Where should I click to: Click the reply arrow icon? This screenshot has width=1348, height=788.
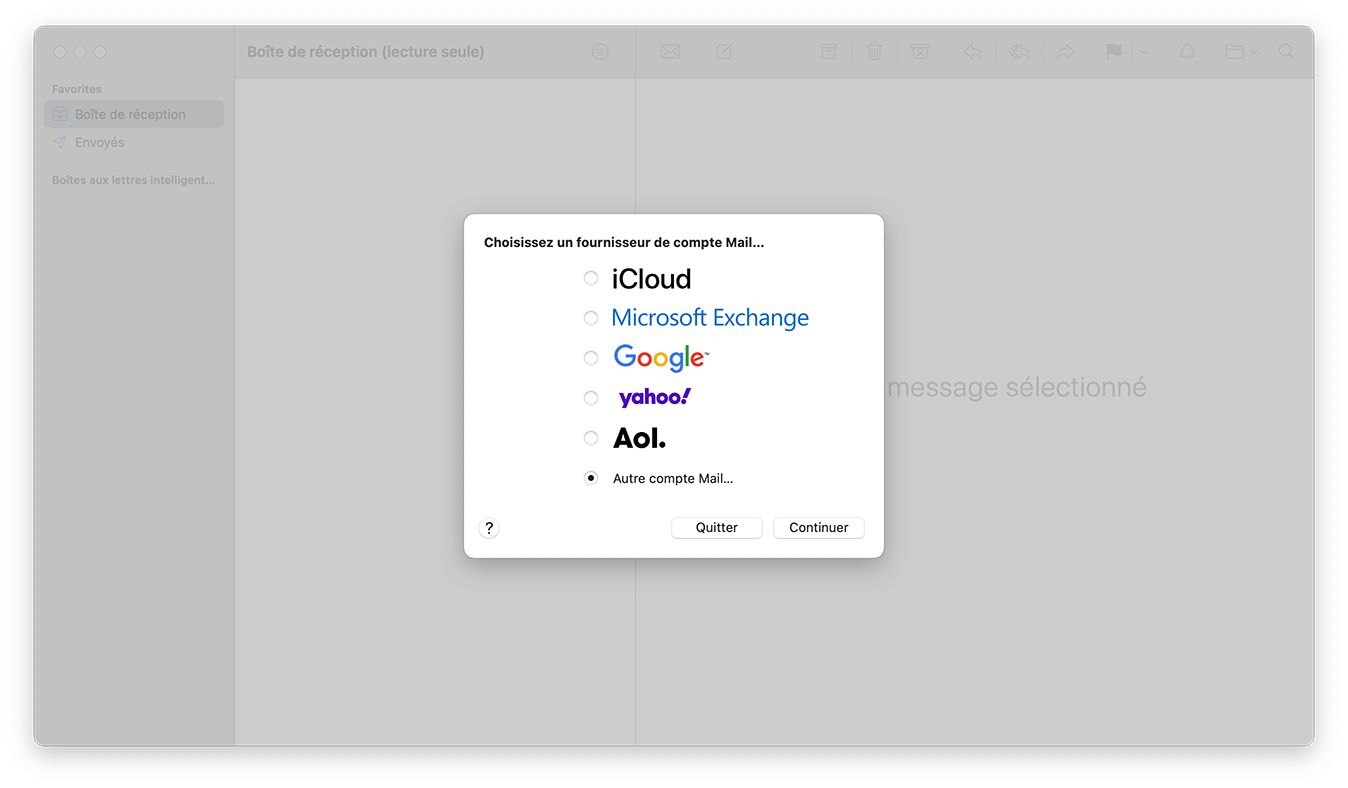(x=972, y=52)
